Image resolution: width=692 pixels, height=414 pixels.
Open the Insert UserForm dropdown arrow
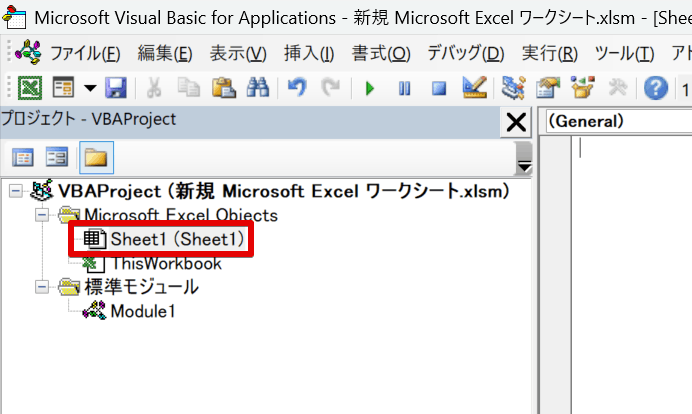click(90, 88)
